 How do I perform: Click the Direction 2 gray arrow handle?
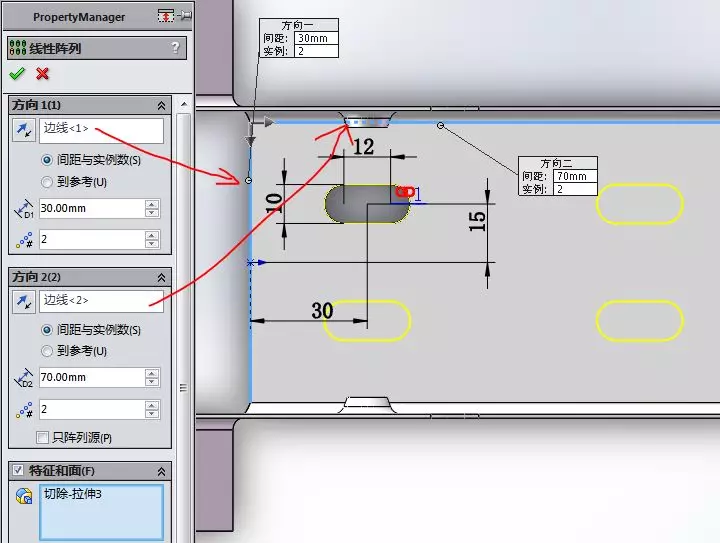tap(267, 122)
